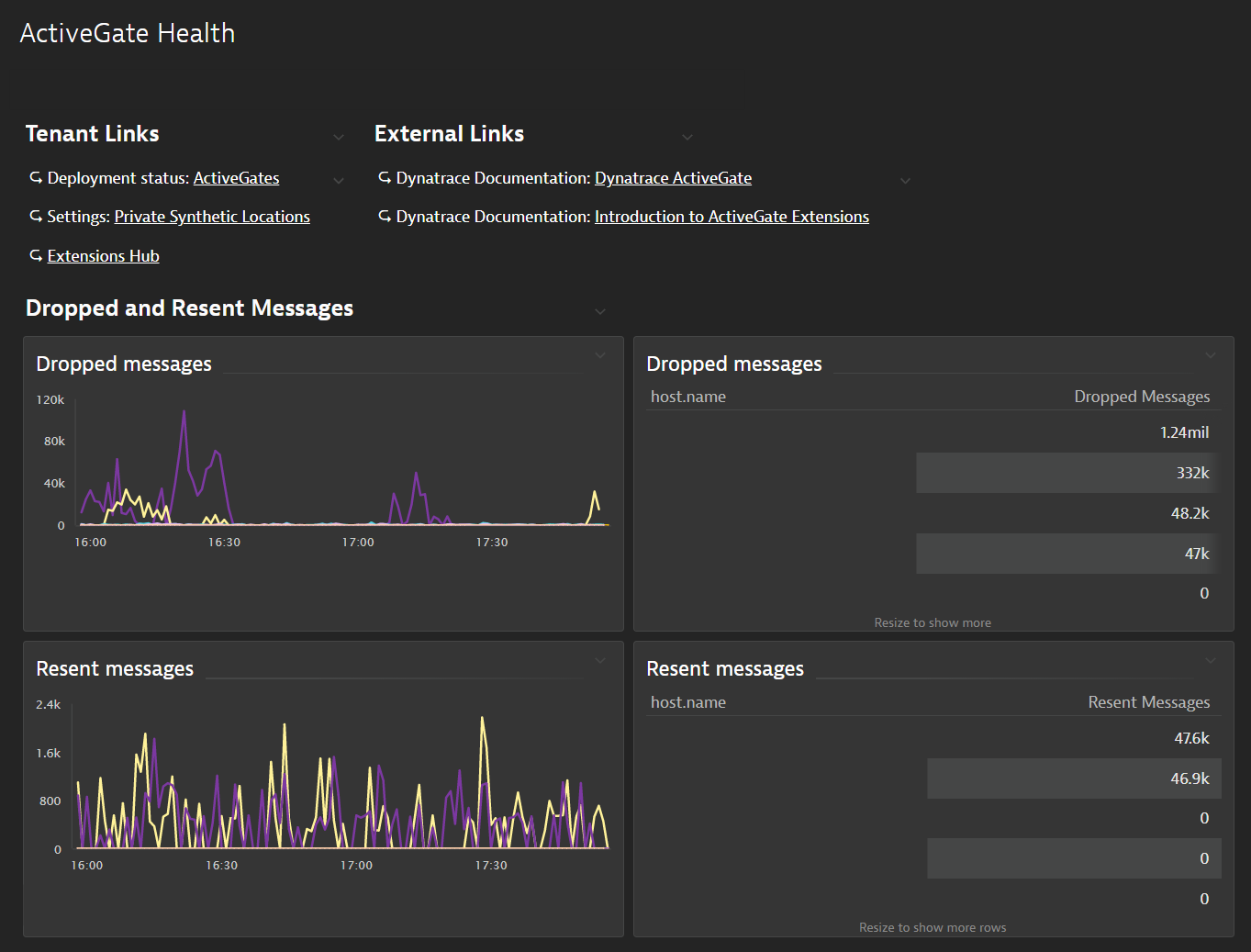Click the link icon beside Extensions Hub
The height and width of the screenshot is (952, 1251).
[36, 256]
